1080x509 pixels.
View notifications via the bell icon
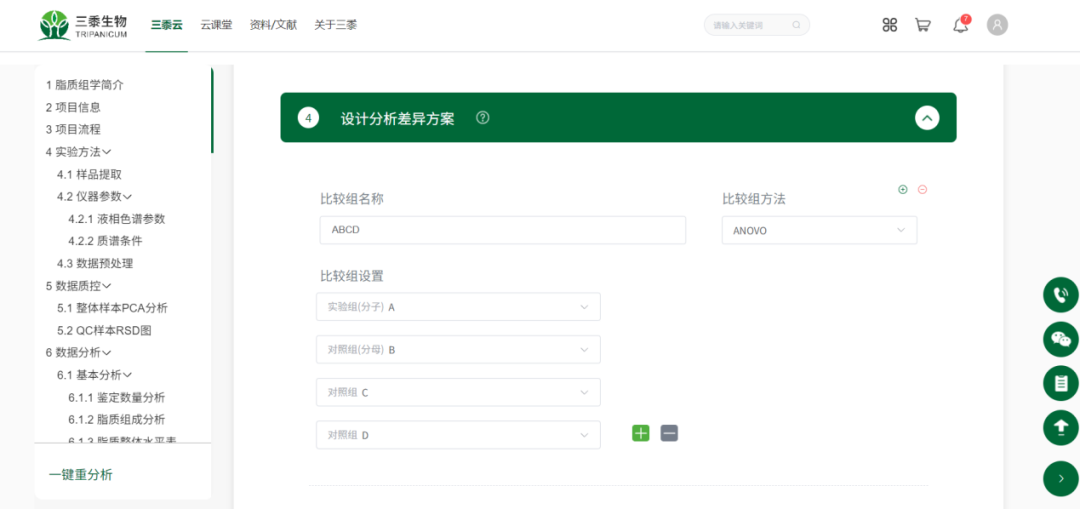[x=960, y=25]
